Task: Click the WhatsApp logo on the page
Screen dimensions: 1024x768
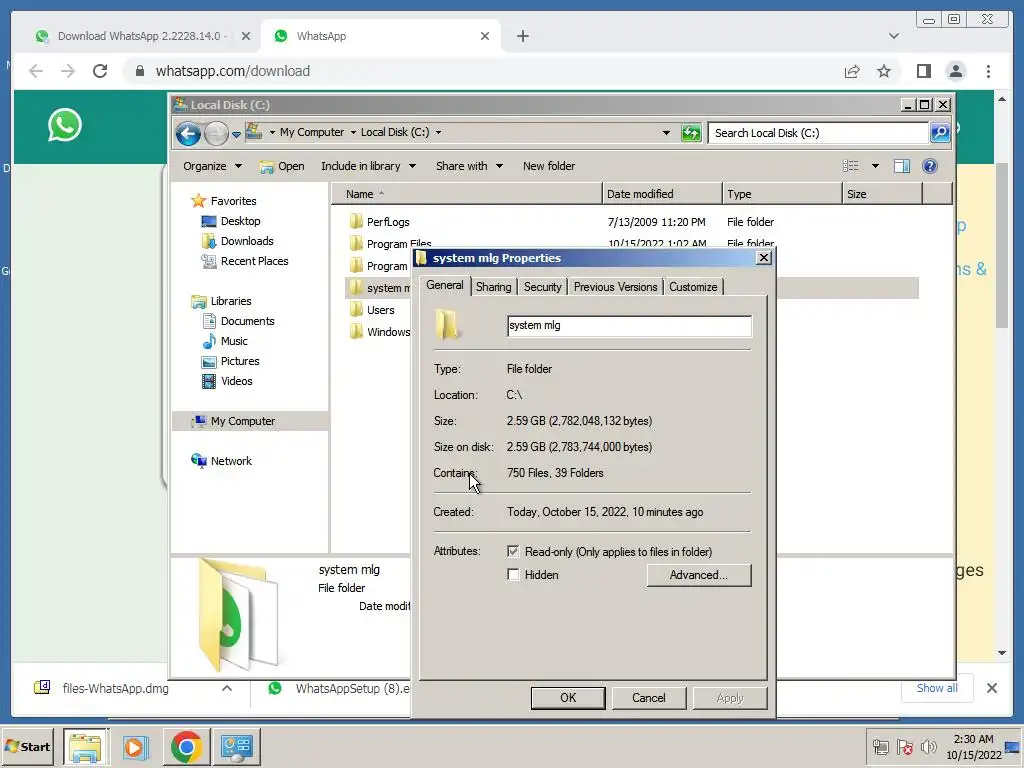Action: [x=65, y=125]
